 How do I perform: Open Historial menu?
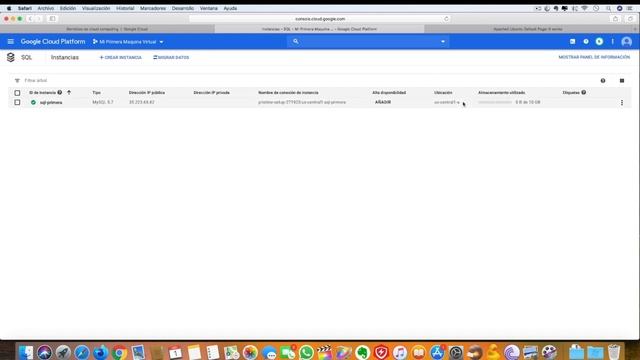125,8
